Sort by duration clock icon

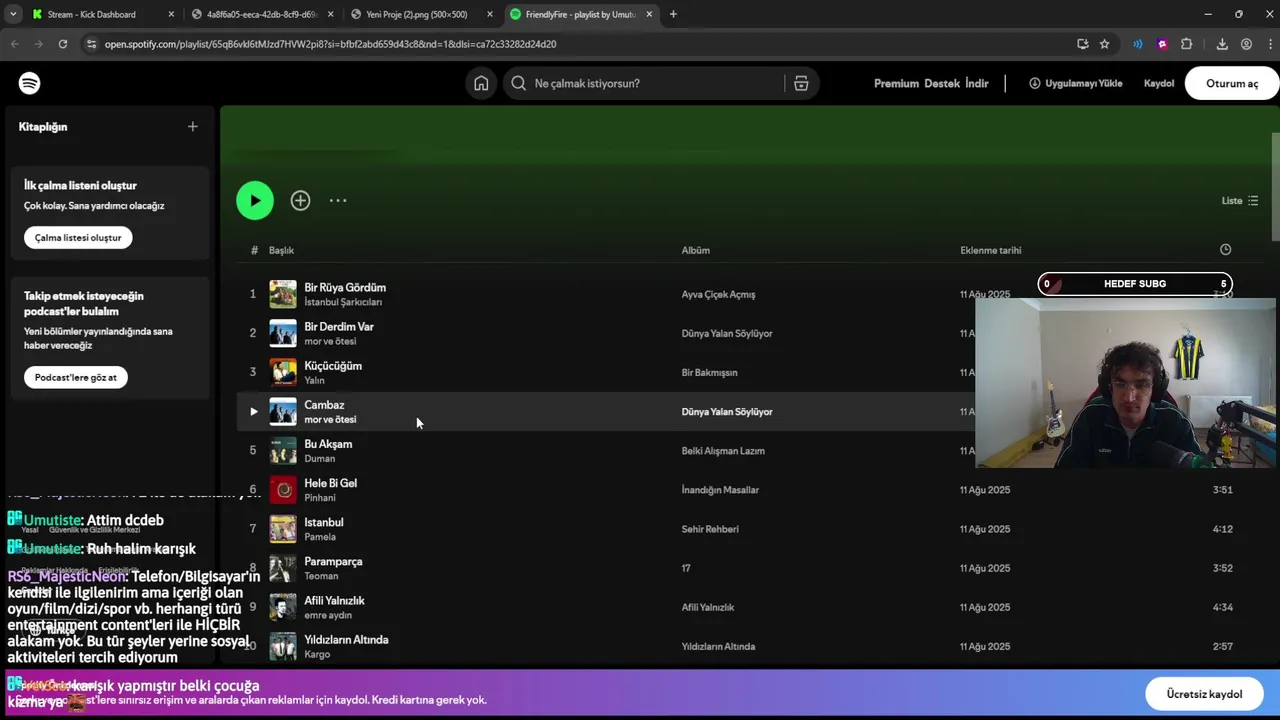1225,249
